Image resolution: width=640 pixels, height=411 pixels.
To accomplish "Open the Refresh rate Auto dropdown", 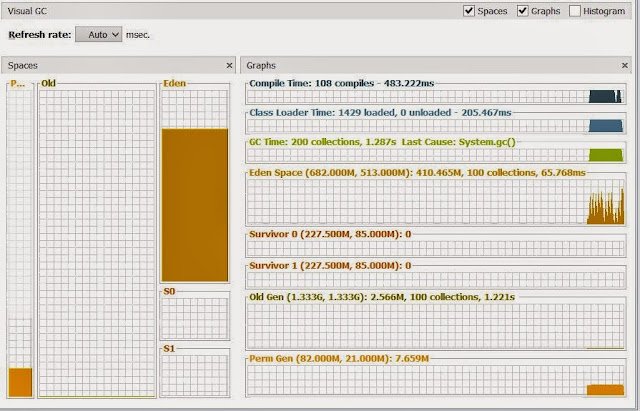I will pyautogui.click(x=98, y=35).
